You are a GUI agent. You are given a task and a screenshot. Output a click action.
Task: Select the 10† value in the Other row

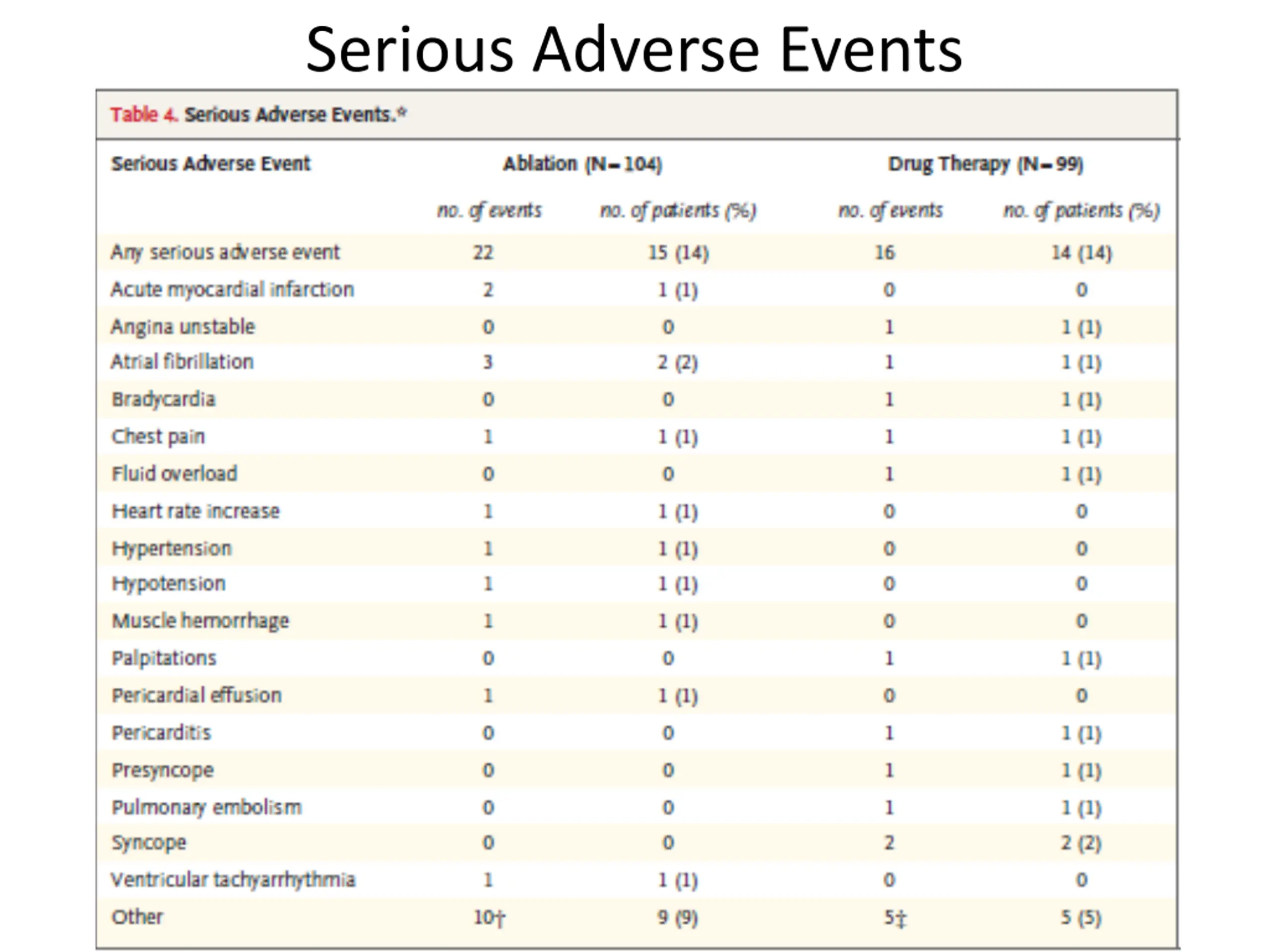tap(490, 918)
